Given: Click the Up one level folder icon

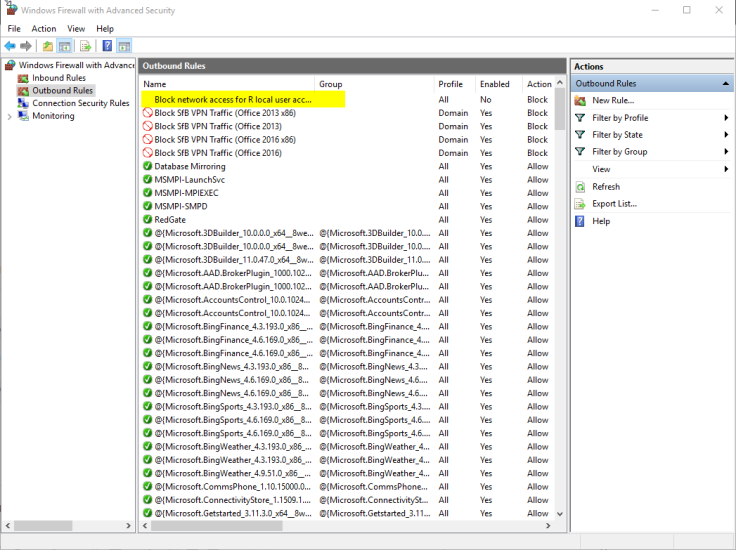Looking at the screenshot, I should click(47, 46).
